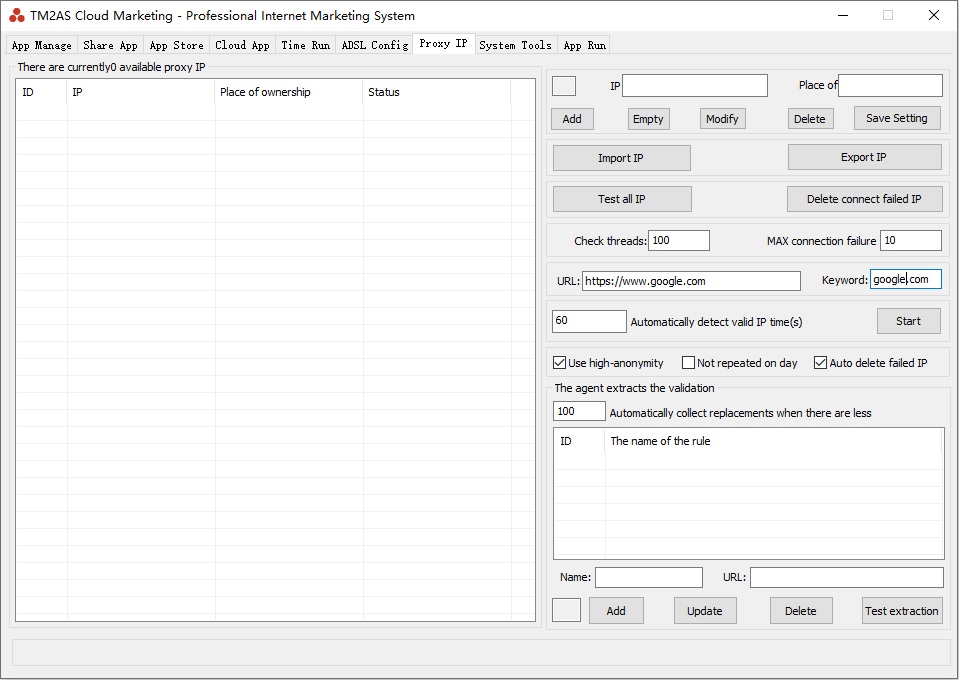The width and height of the screenshot is (959, 680).
Task: Switch to the App Manage tab
Action: coord(41,45)
